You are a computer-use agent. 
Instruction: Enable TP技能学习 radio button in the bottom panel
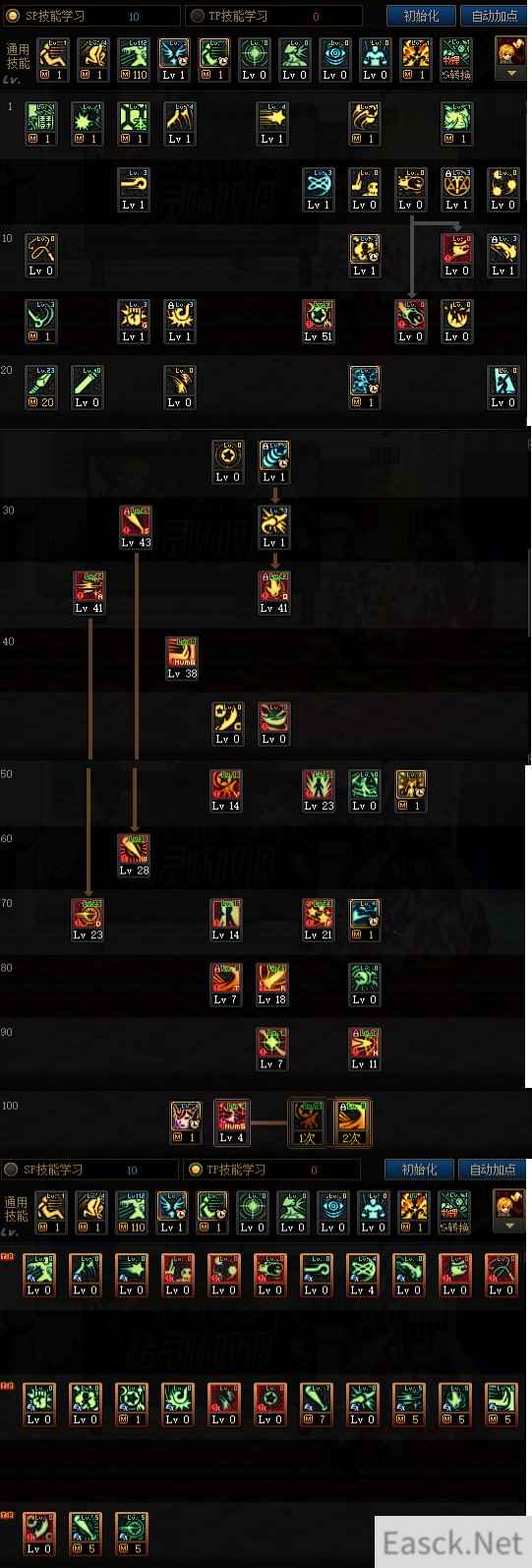tap(195, 1170)
